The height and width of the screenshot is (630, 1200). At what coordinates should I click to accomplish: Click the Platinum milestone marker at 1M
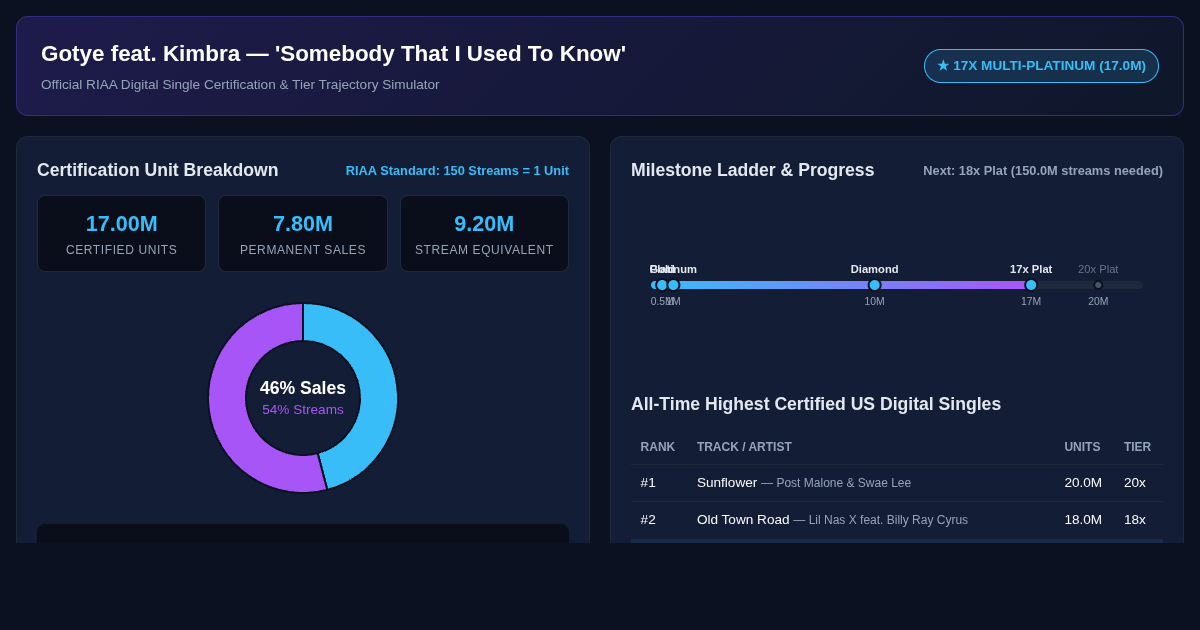pyautogui.click(x=673, y=285)
